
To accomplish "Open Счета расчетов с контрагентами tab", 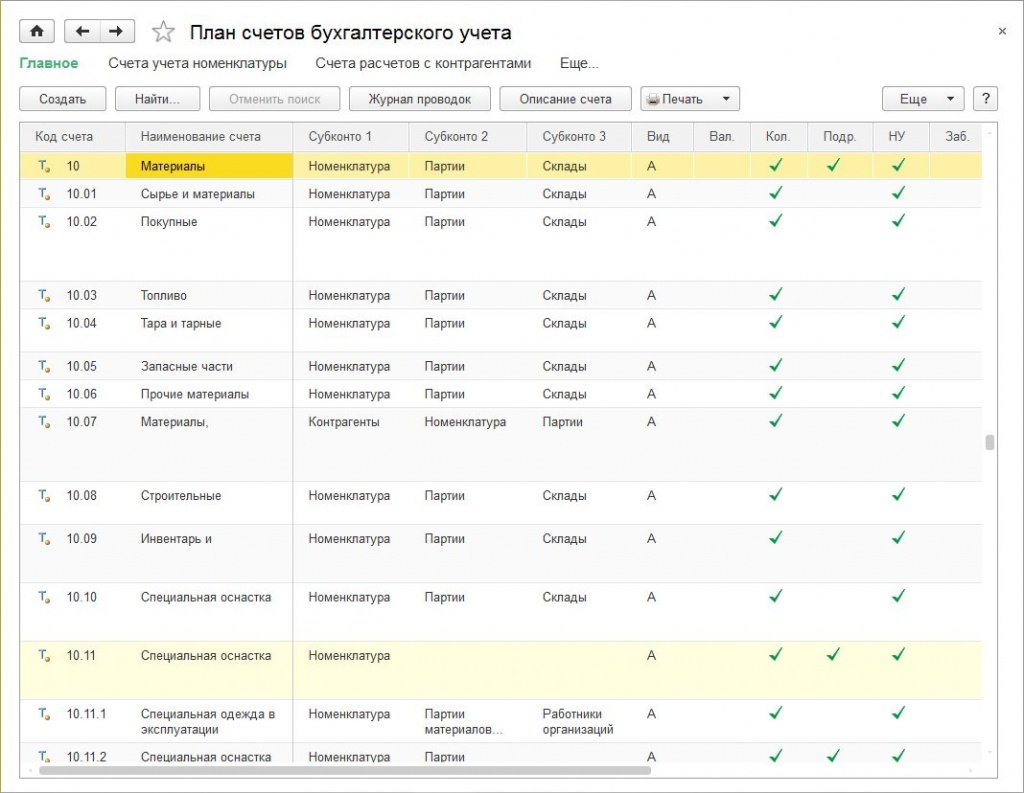I will pyautogui.click(x=423, y=63).
